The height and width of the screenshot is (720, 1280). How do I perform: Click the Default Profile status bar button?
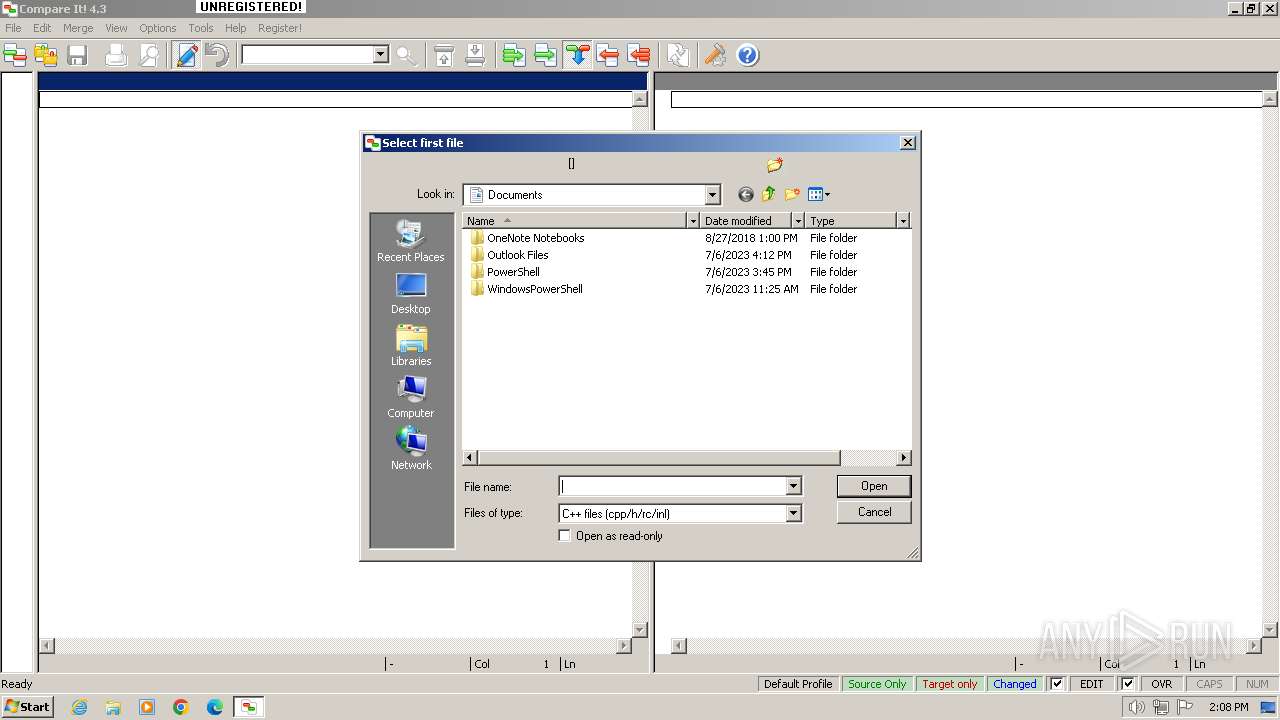[x=798, y=684]
